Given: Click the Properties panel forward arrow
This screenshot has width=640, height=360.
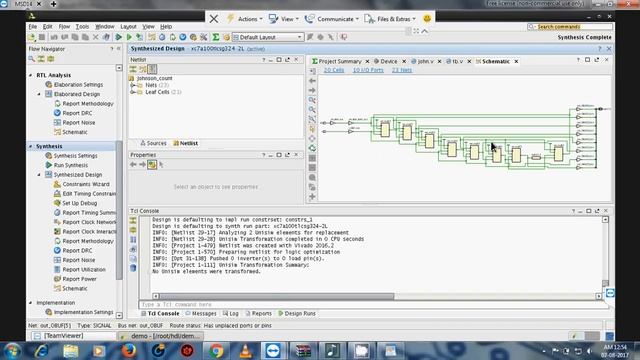Looking at the screenshot, I should (142, 164).
